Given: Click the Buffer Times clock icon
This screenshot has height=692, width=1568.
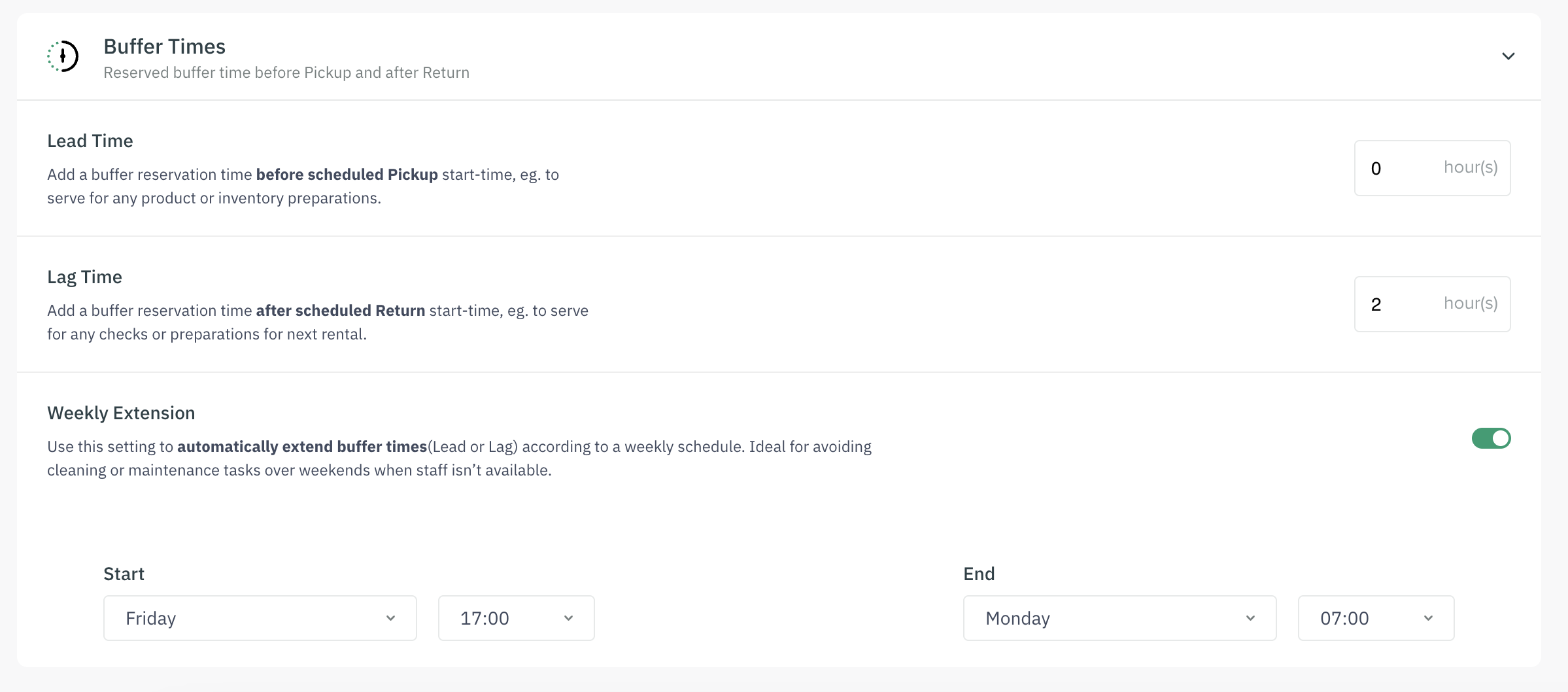Looking at the screenshot, I should tap(63, 56).
